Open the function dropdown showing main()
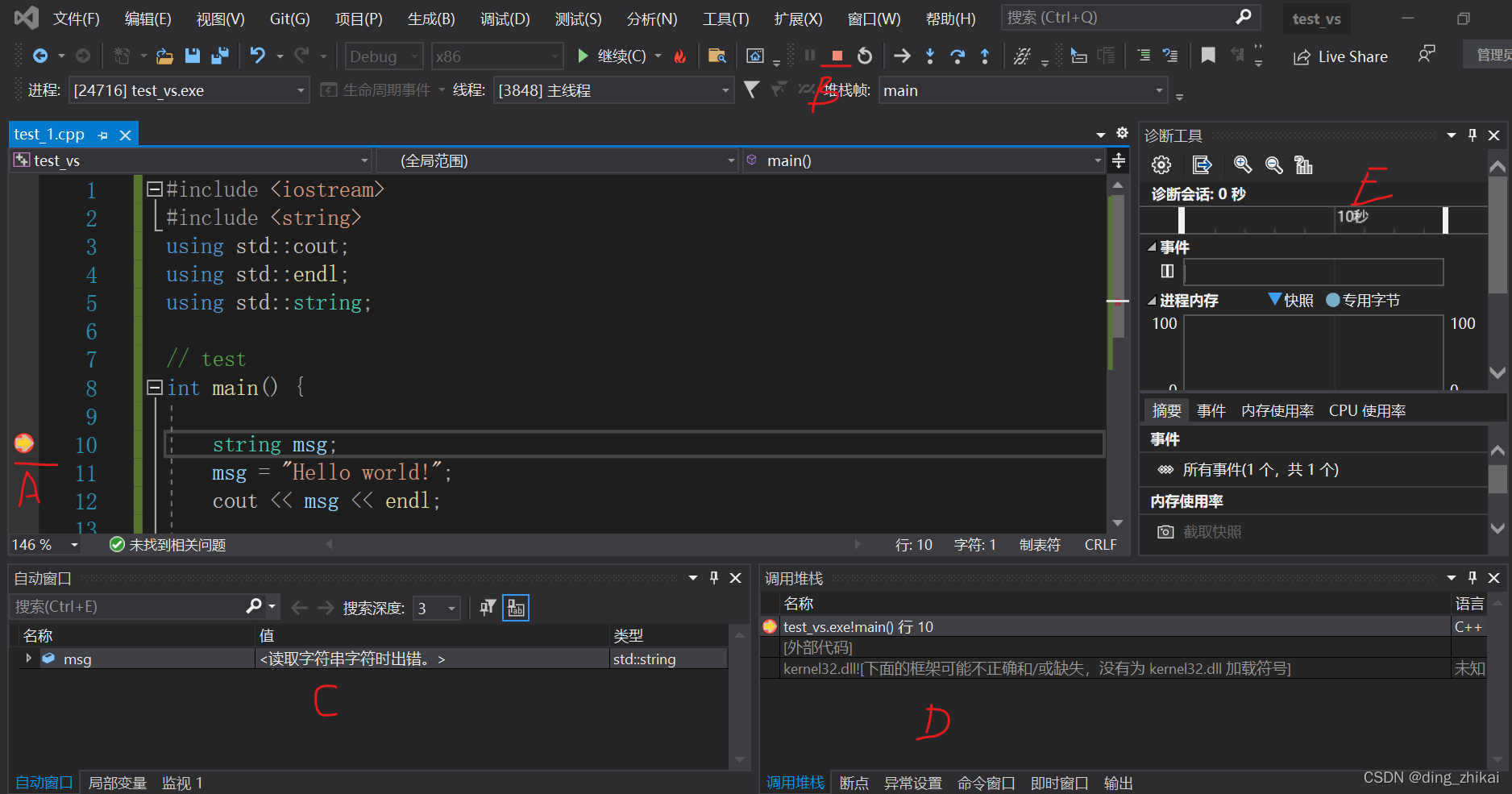The image size is (1512, 794). (x=924, y=160)
